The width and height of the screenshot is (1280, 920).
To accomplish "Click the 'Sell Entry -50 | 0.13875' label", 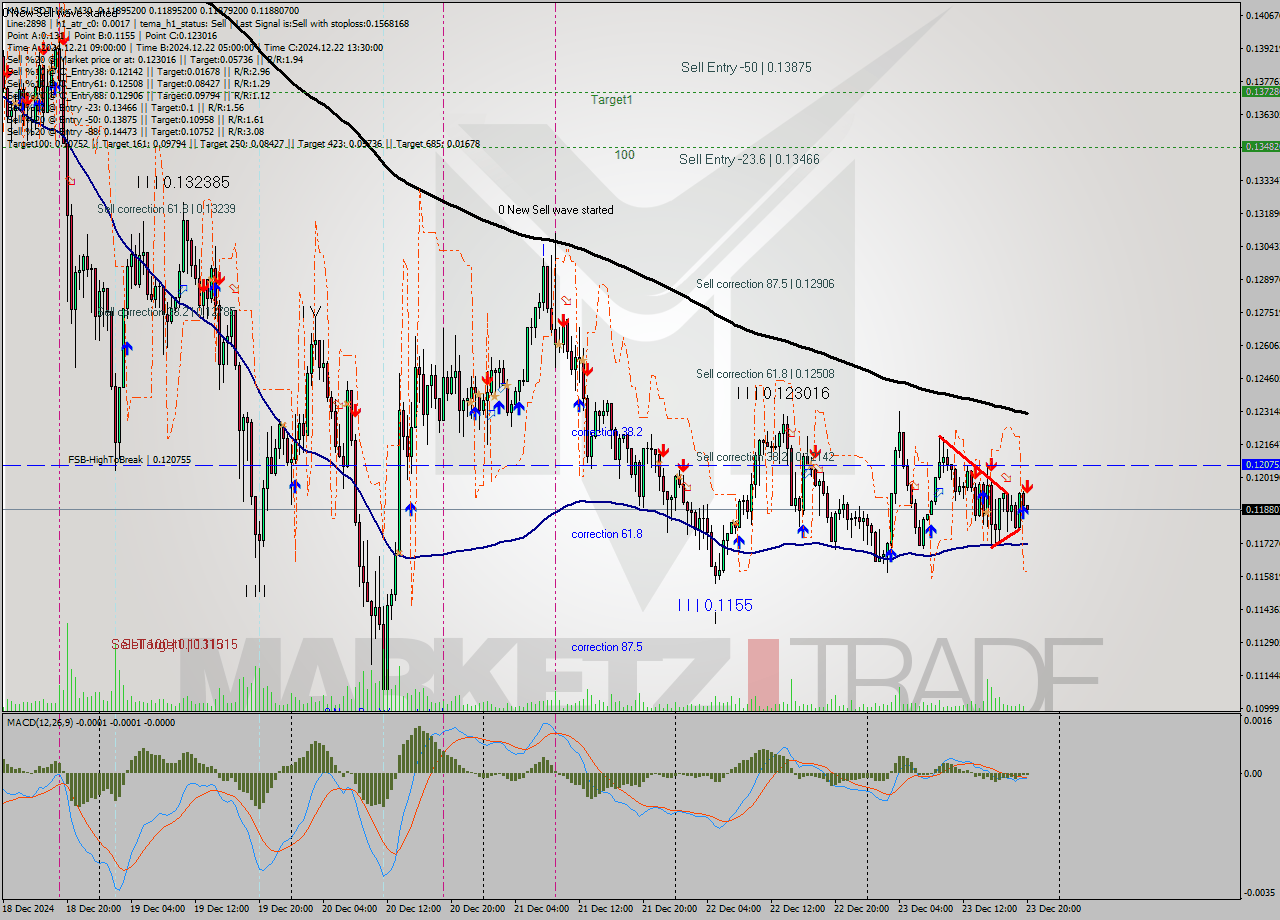I will pos(746,67).
